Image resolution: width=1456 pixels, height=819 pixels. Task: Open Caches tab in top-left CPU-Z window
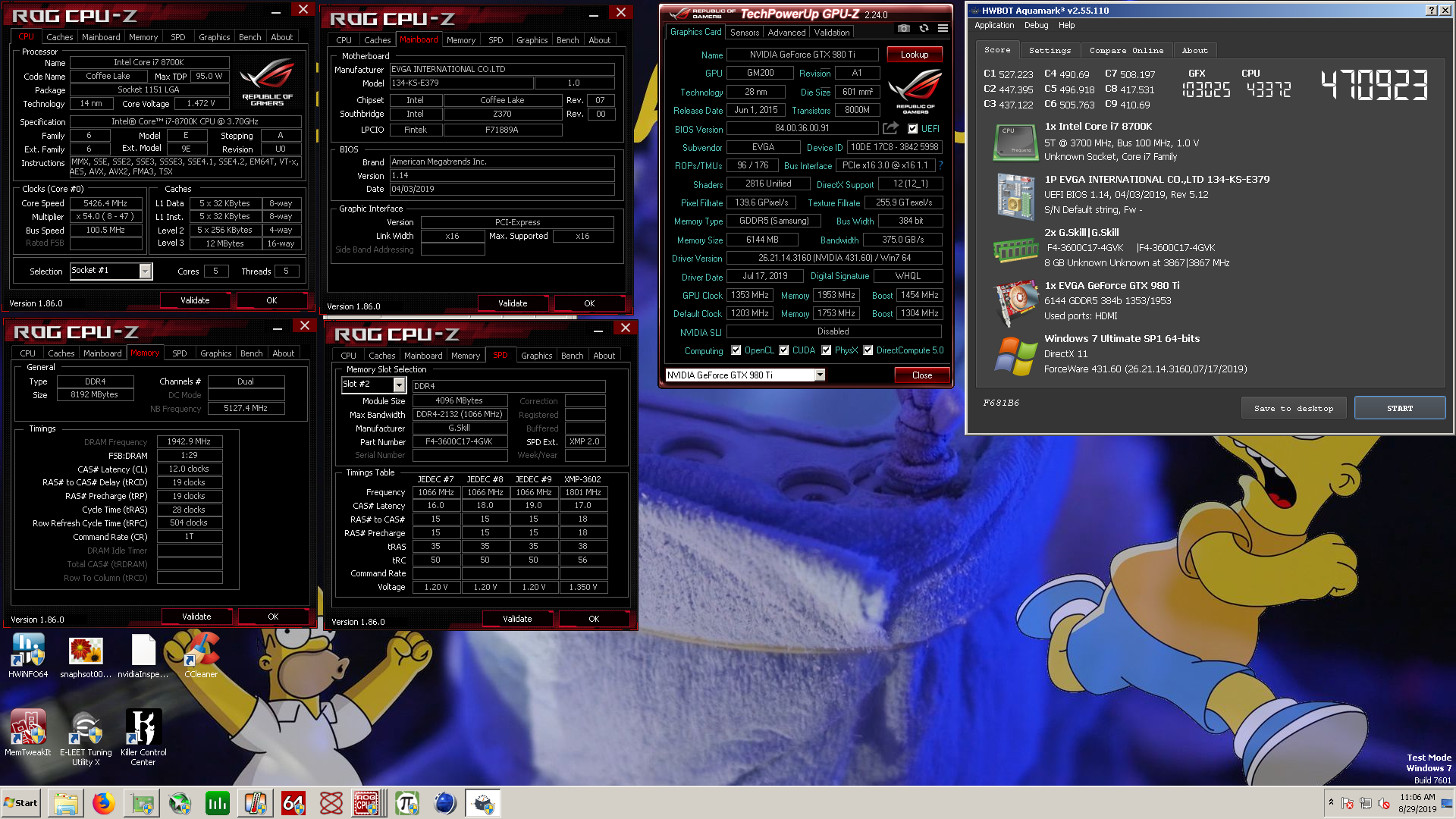click(x=60, y=37)
